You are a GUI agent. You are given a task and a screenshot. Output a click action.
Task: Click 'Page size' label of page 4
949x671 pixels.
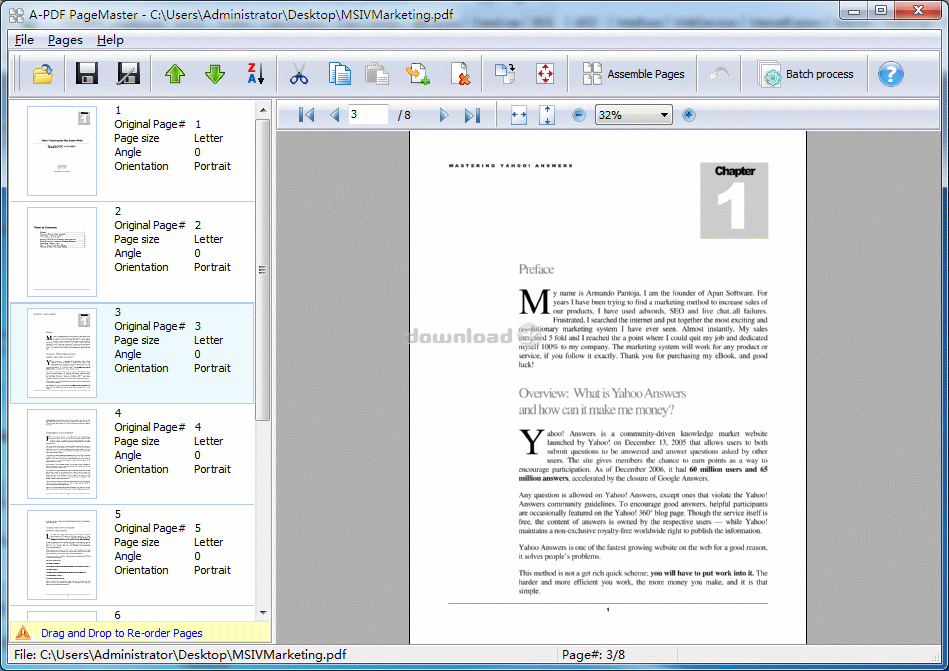coord(136,441)
